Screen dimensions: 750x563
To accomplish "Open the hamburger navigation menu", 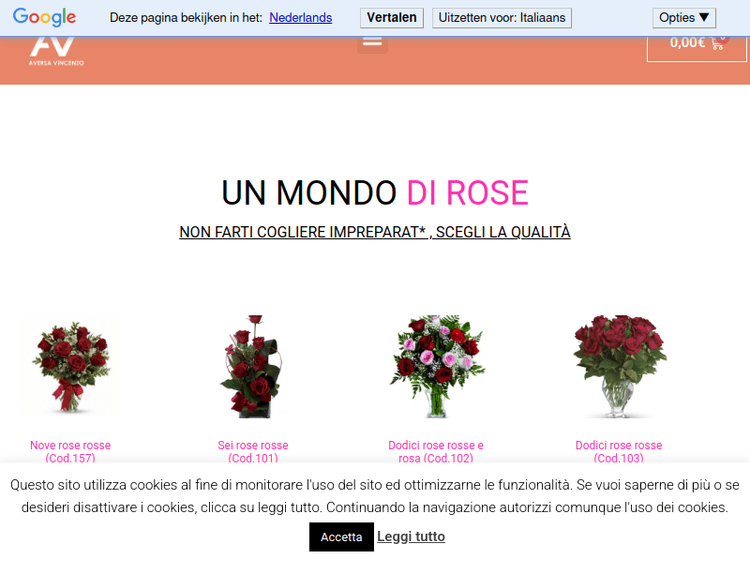I will click(372, 41).
